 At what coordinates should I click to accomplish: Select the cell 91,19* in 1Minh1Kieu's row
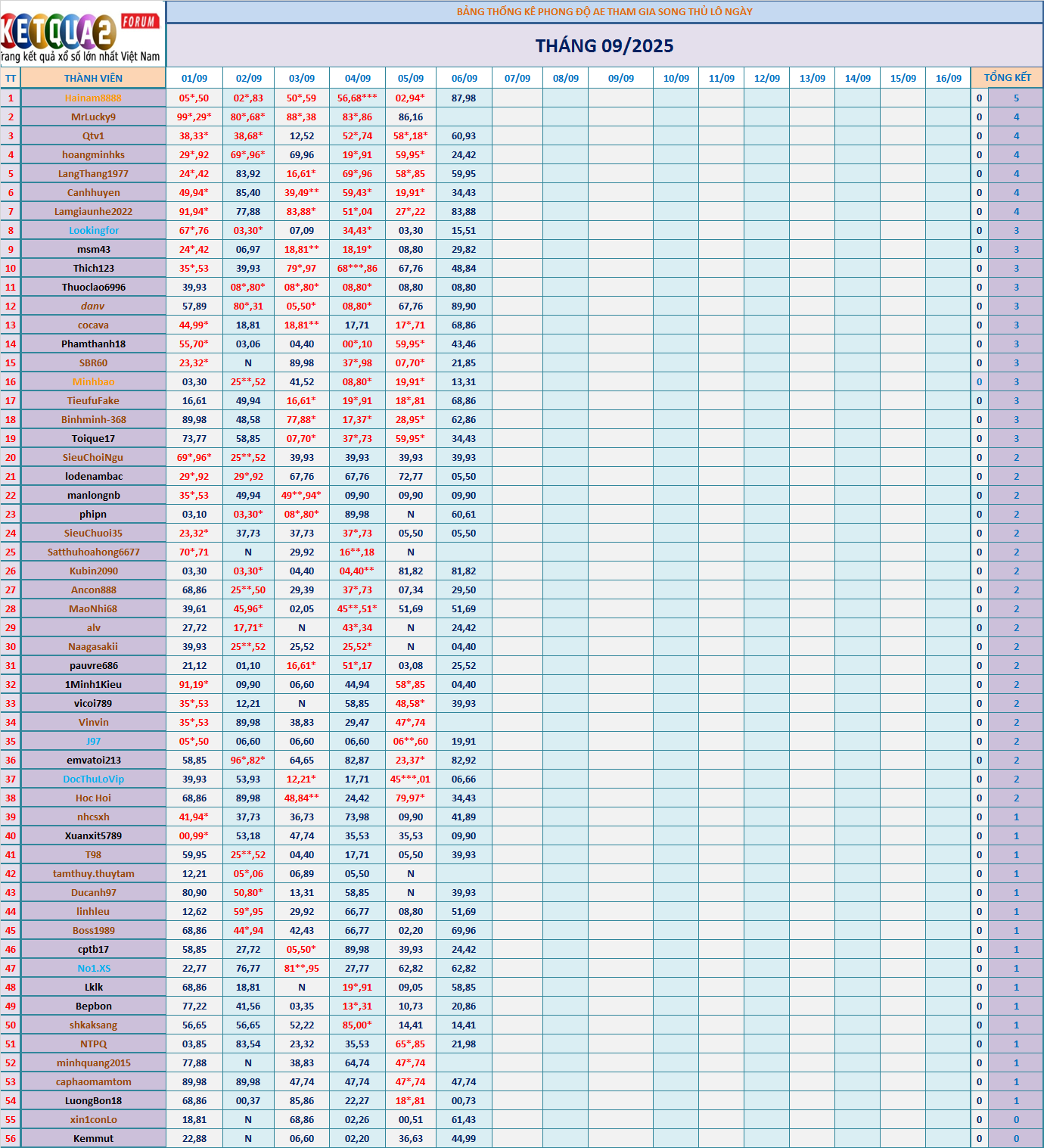click(194, 684)
